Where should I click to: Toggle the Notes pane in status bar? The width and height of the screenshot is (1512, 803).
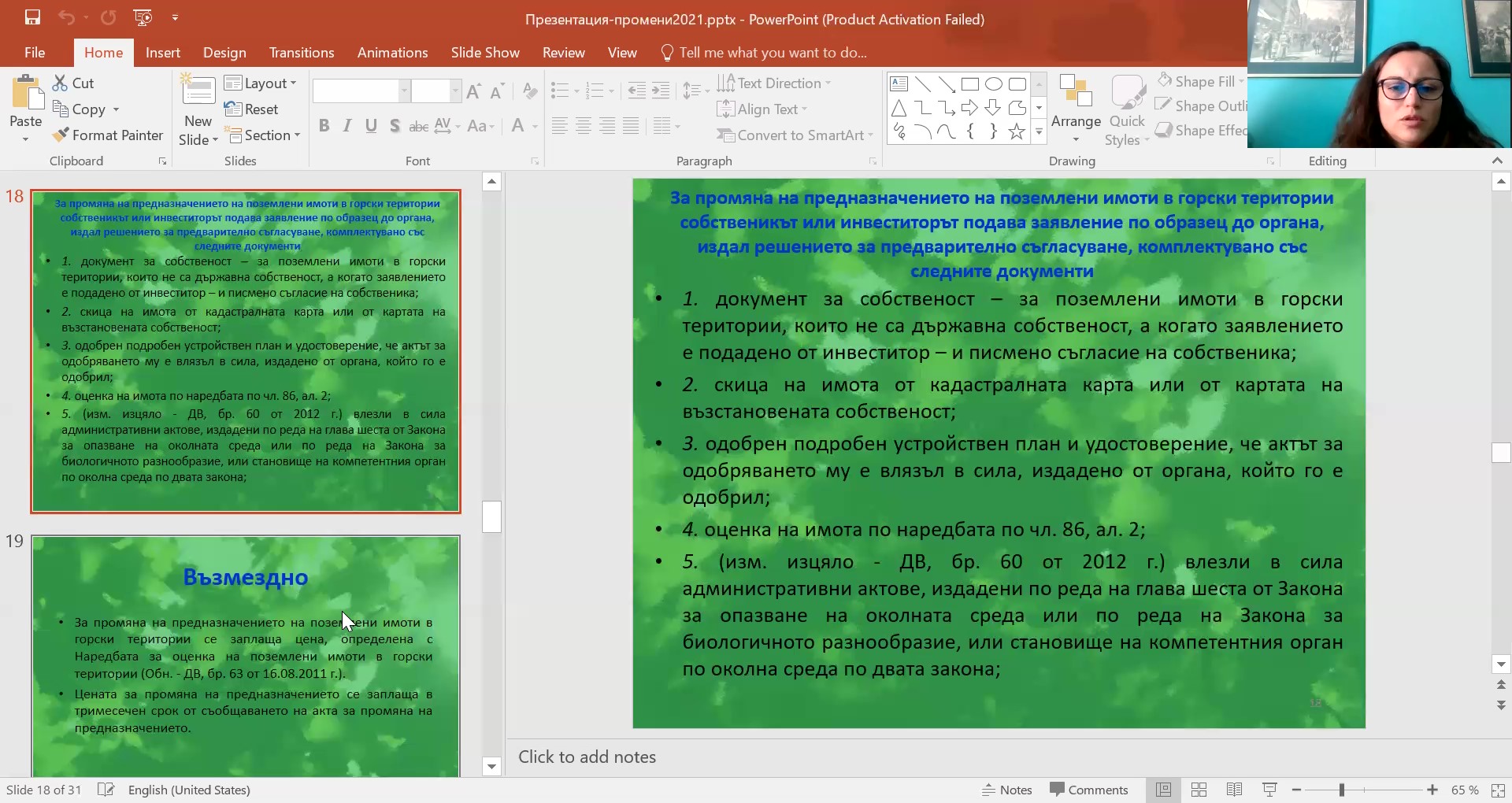click(1006, 790)
